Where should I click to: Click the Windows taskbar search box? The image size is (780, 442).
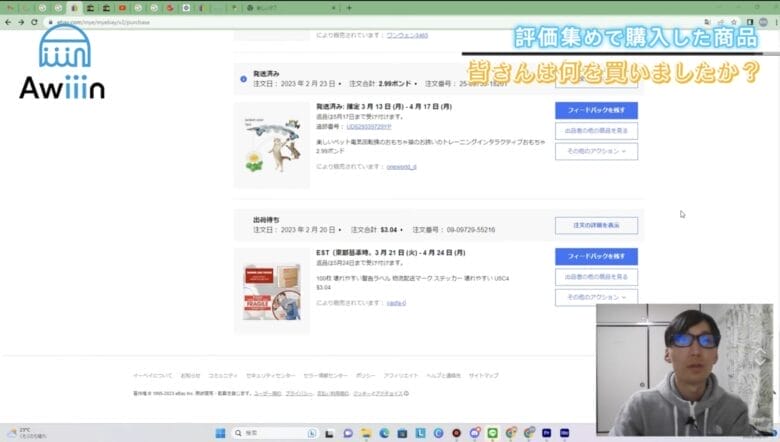pos(275,433)
